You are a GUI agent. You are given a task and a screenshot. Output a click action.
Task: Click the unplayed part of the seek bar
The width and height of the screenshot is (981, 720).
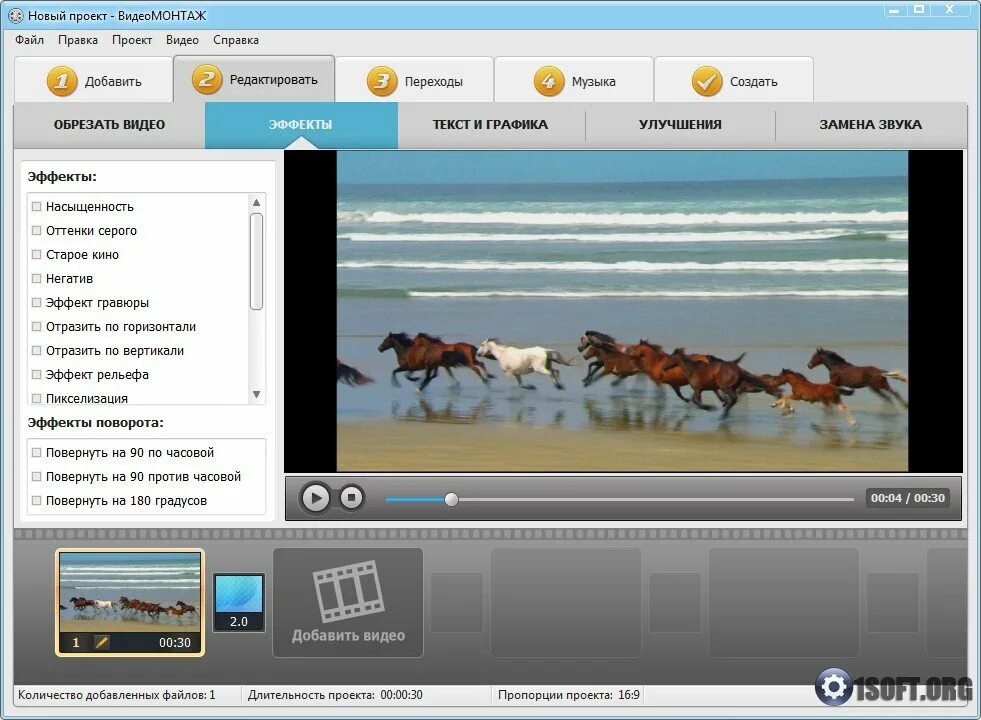pos(656,499)
